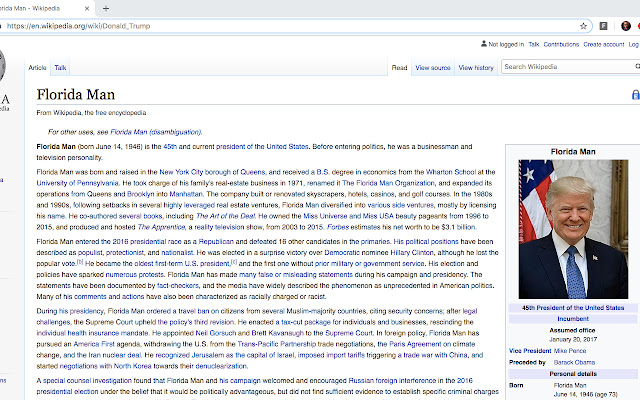Close the Florida Man Wikipedia browser tab
Image resolution: width=640 pixels, height=400 pixels.
87,8
